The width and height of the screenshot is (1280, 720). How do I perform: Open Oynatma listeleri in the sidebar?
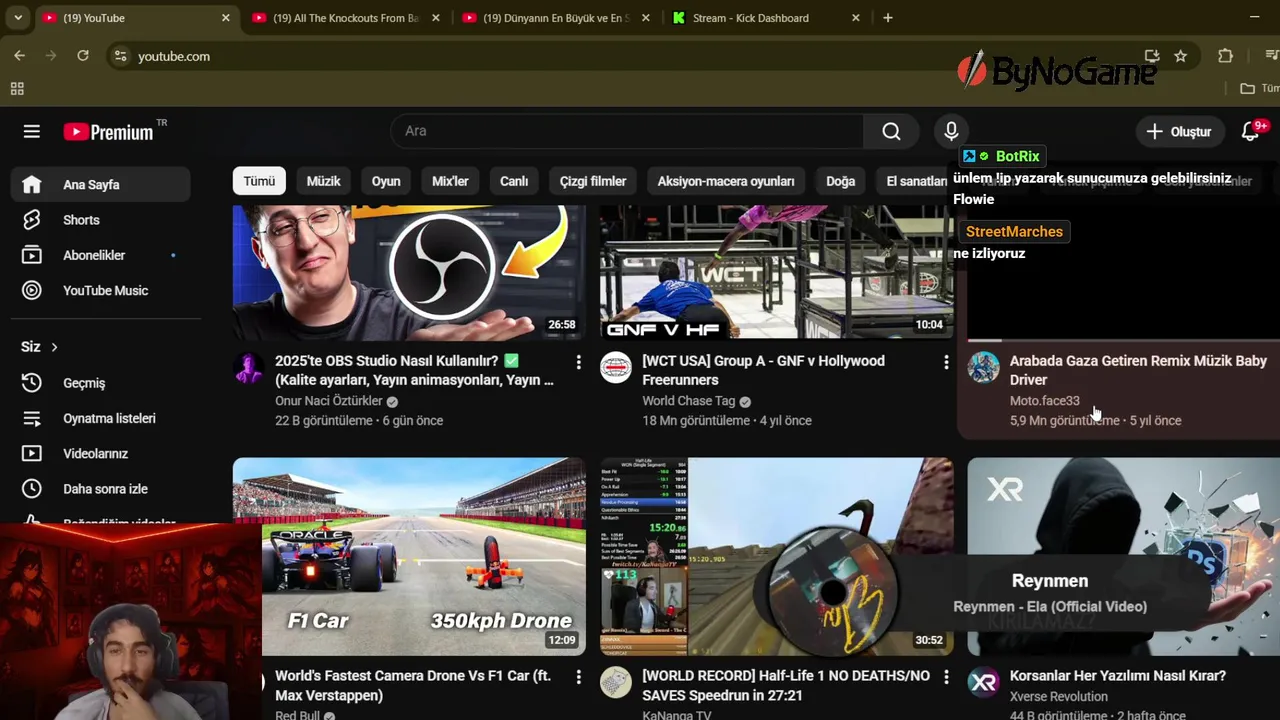(x=100, y=418)
